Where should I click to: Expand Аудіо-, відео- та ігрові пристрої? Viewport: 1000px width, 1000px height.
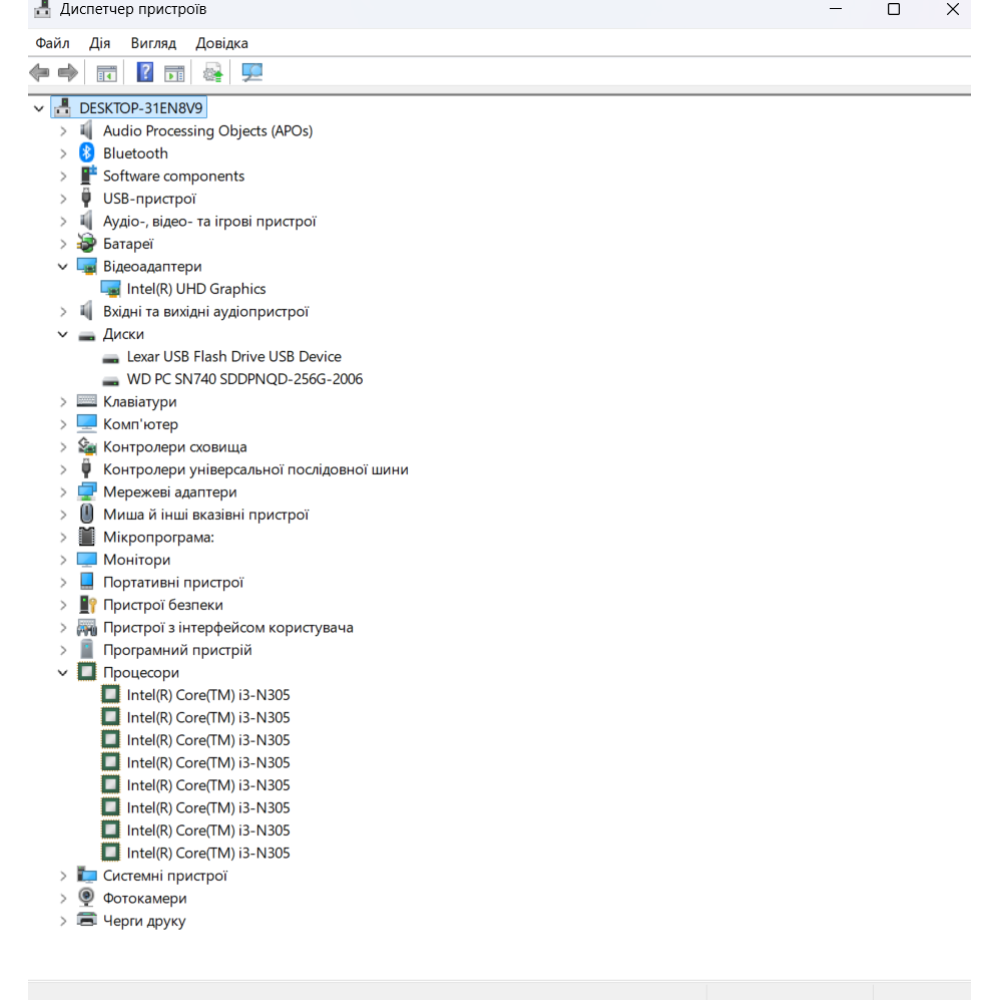(x=62, y=221)
